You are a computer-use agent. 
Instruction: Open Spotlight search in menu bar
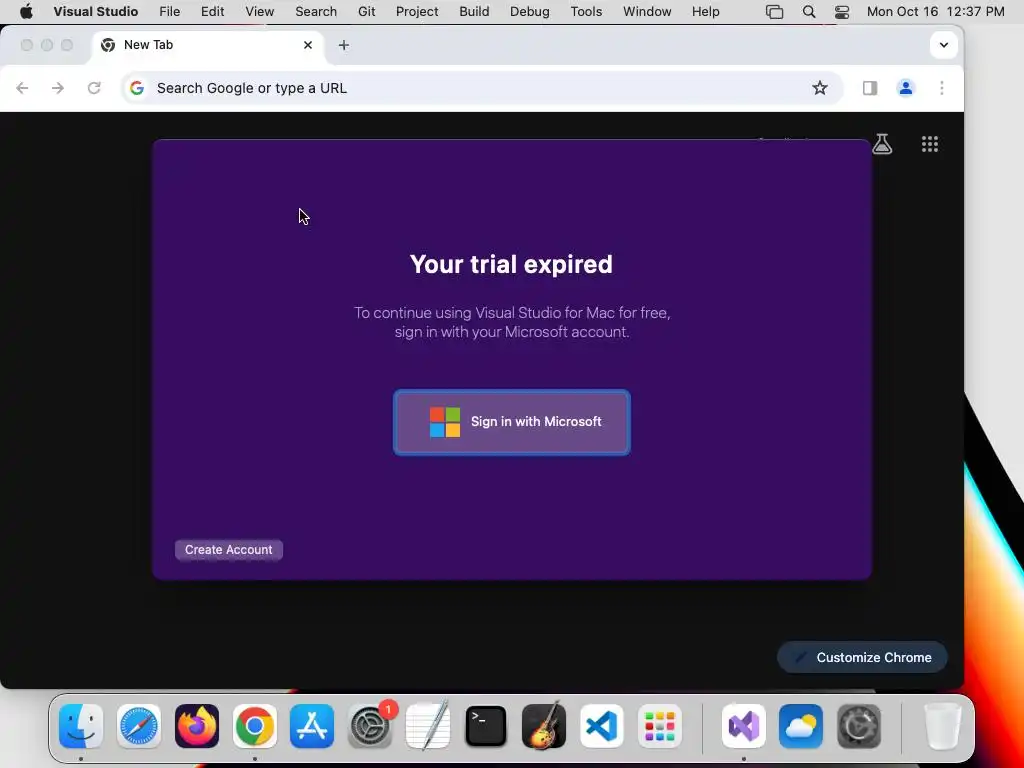(x=808, y=12)
